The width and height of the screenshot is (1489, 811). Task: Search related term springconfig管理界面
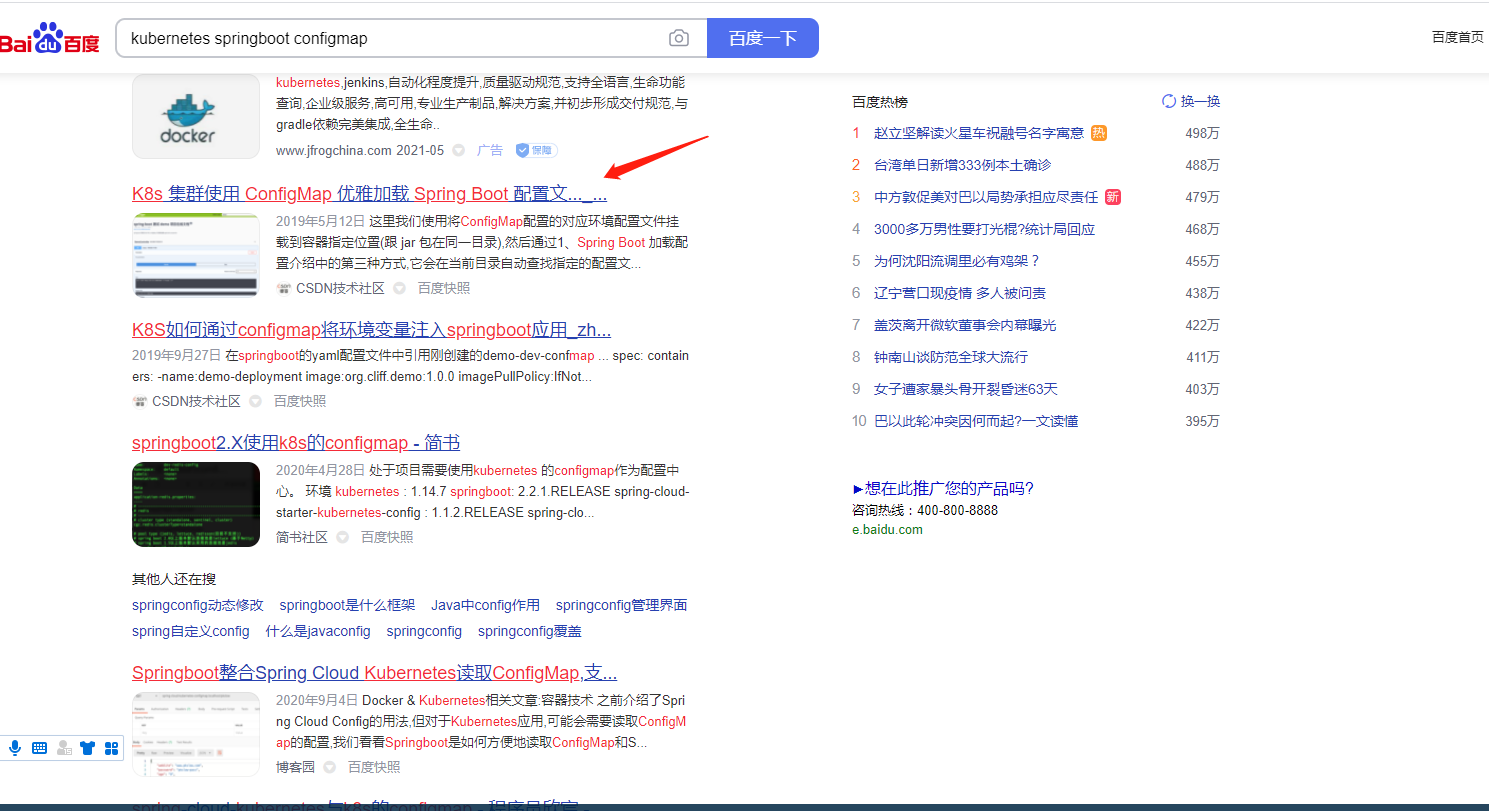621,605
